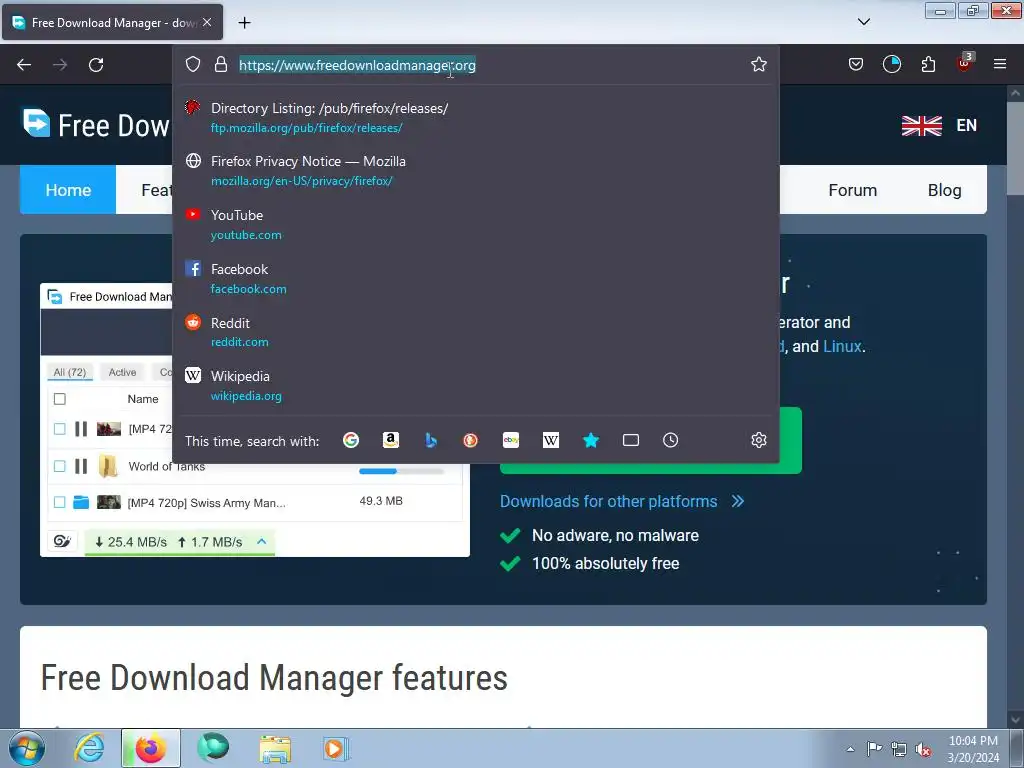
Task: Go back with the browser back arrow
Action: point(24,65)
